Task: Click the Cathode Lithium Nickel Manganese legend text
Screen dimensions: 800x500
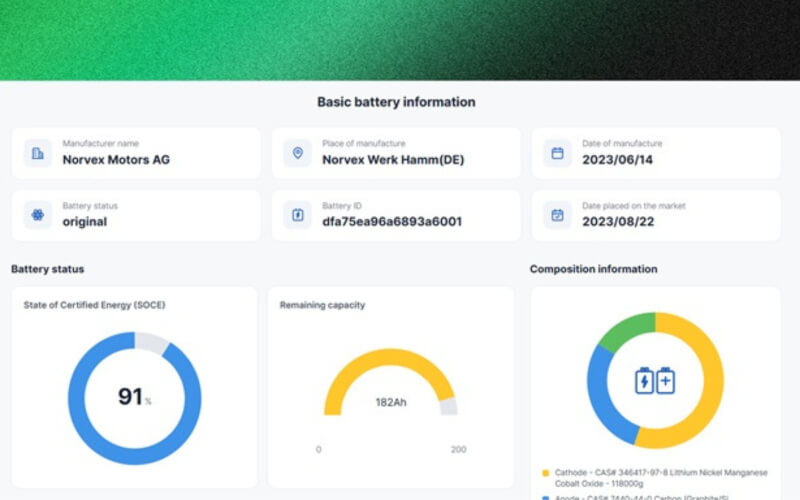Action: [661, 478]
